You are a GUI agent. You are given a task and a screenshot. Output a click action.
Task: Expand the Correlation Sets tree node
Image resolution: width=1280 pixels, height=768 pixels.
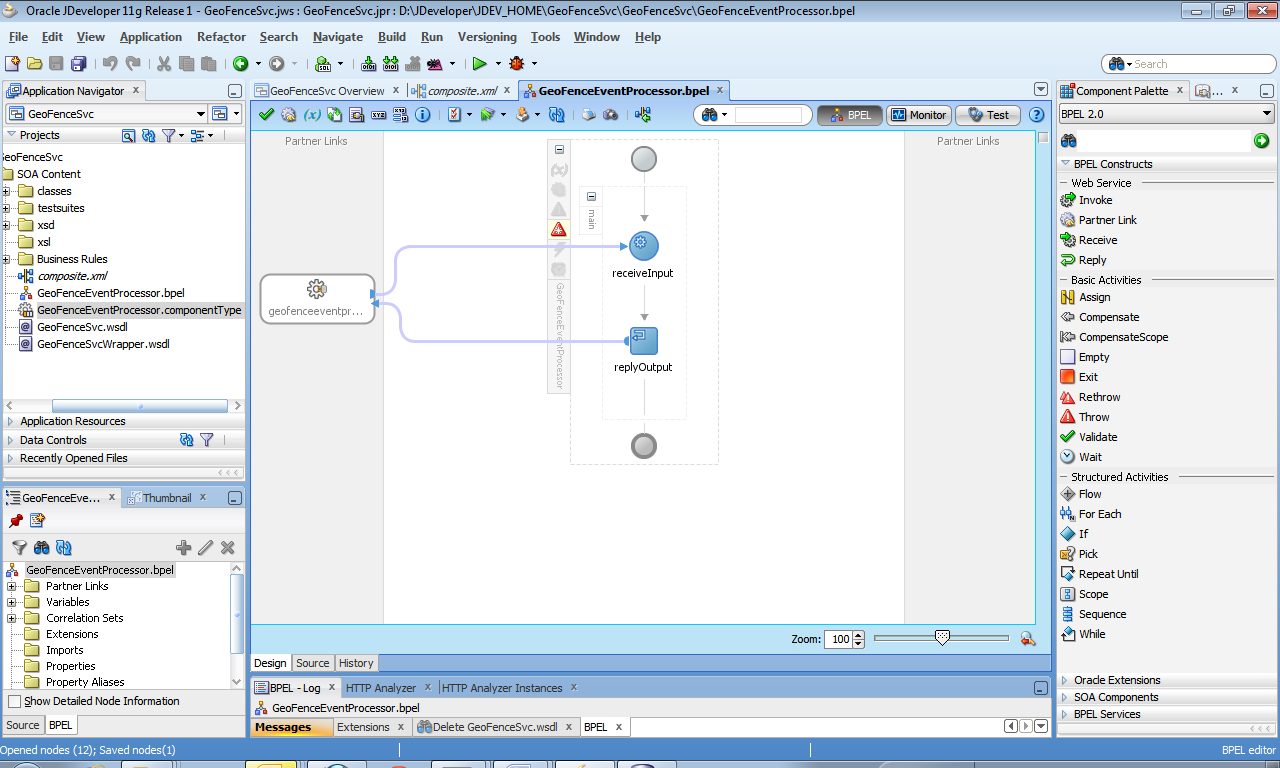point(12,618)
